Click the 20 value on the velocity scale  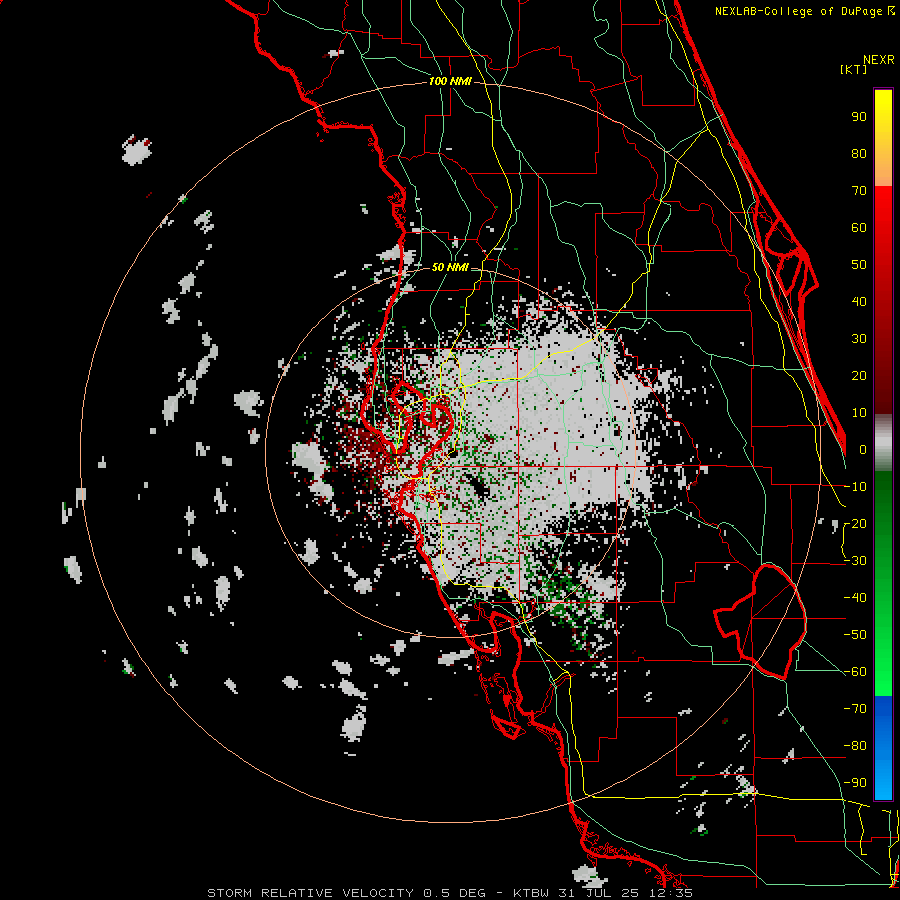point(859,376)
